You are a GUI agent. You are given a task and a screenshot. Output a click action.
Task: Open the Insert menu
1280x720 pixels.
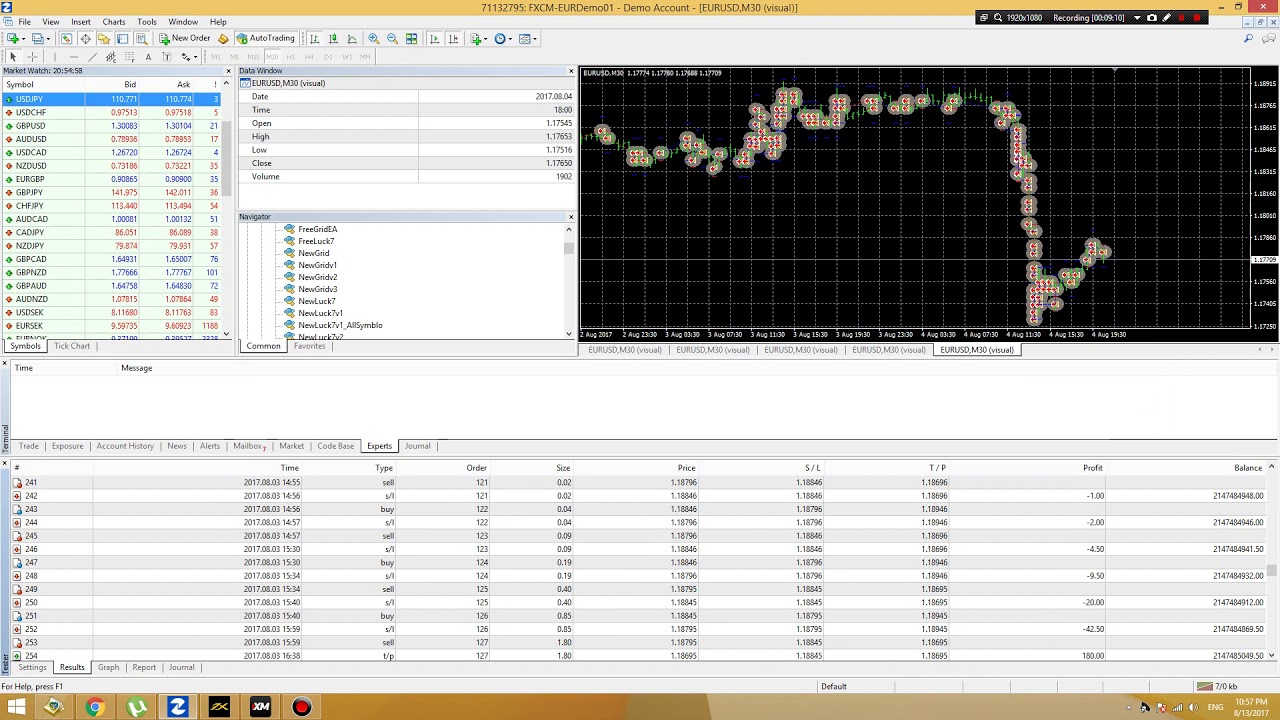pos(81,21)
